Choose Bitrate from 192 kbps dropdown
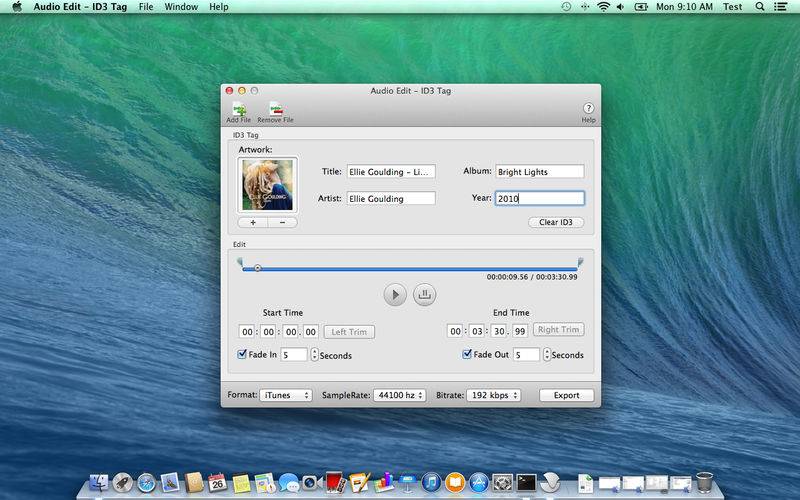Screen dimensions: 800x500 pyautogui.click(x=493, y=395)
